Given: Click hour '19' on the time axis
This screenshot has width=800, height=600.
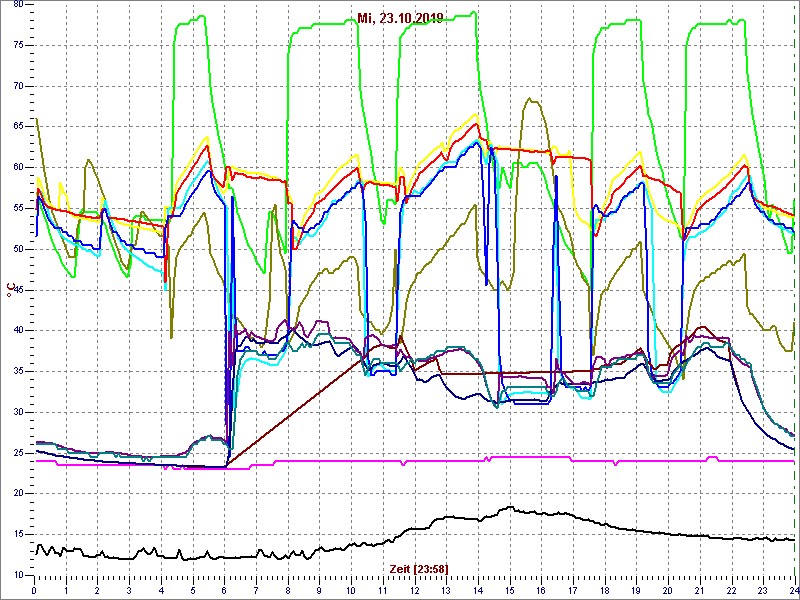Looking at the screenshot, I should (636, 591).
